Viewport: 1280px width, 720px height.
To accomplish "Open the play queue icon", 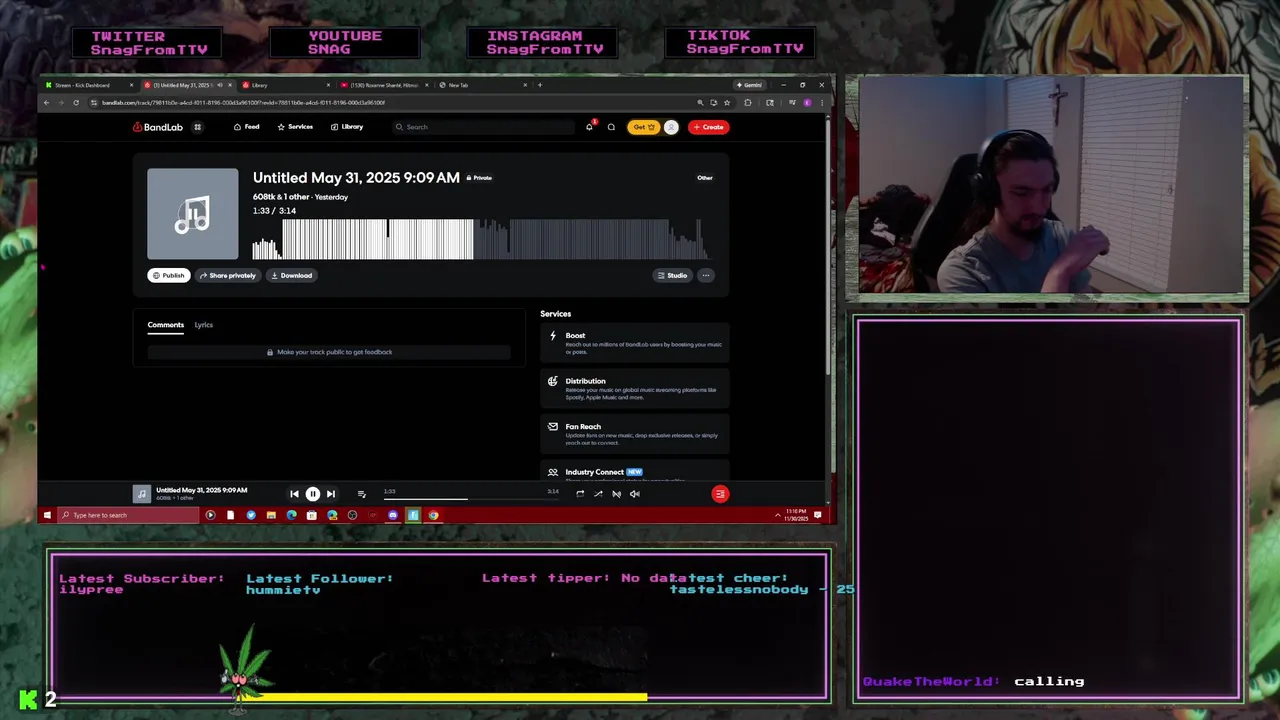I will pyautogui.click(x=361, y=494).
